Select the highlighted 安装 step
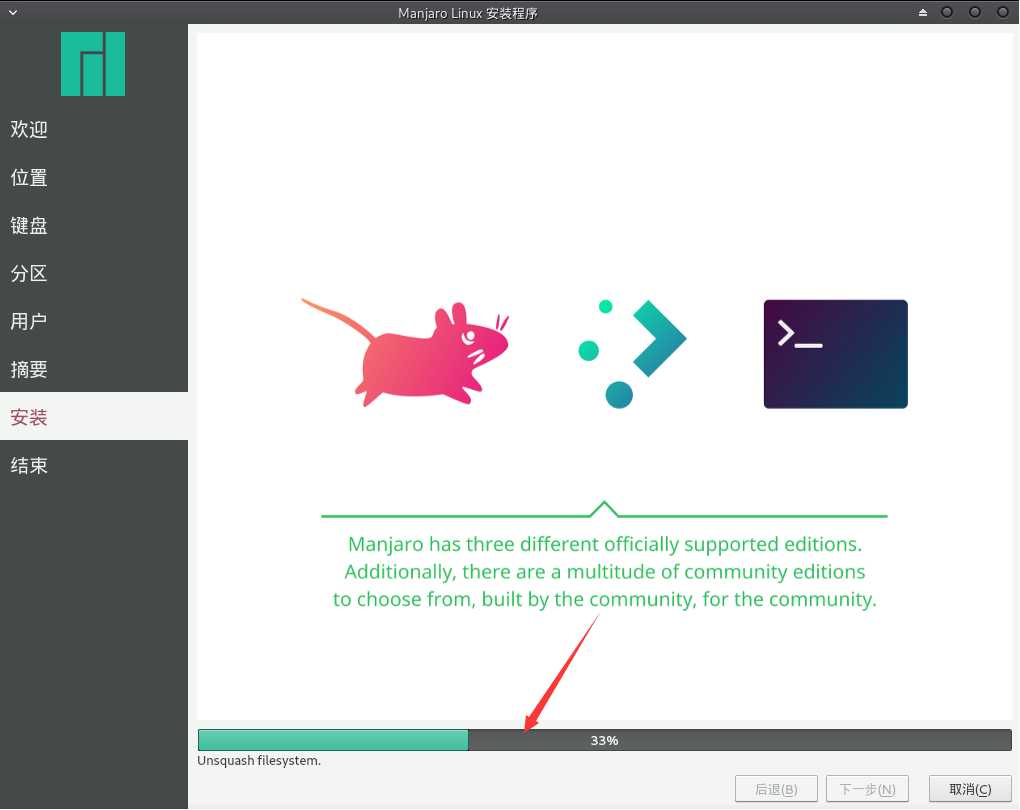The width and height of the screenshot is (1020, 810). (x=94, y=416)
